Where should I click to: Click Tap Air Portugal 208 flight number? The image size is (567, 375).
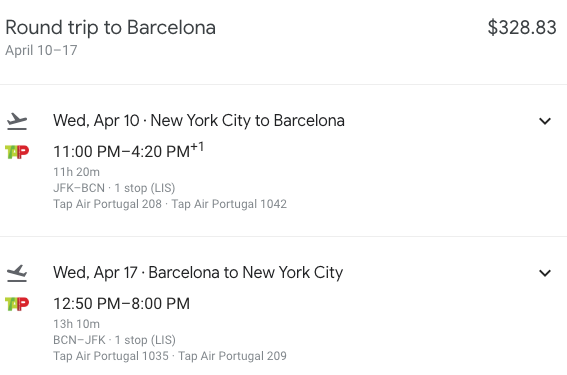point(107,204)
